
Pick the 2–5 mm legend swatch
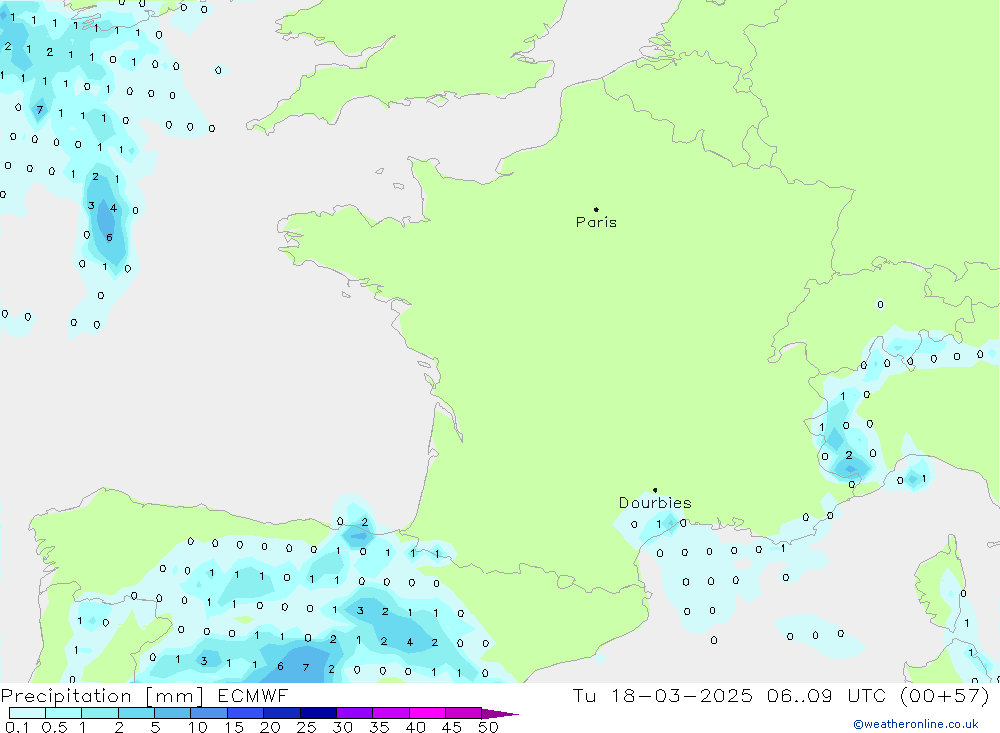pyautogui.click(x=136, y=713)
